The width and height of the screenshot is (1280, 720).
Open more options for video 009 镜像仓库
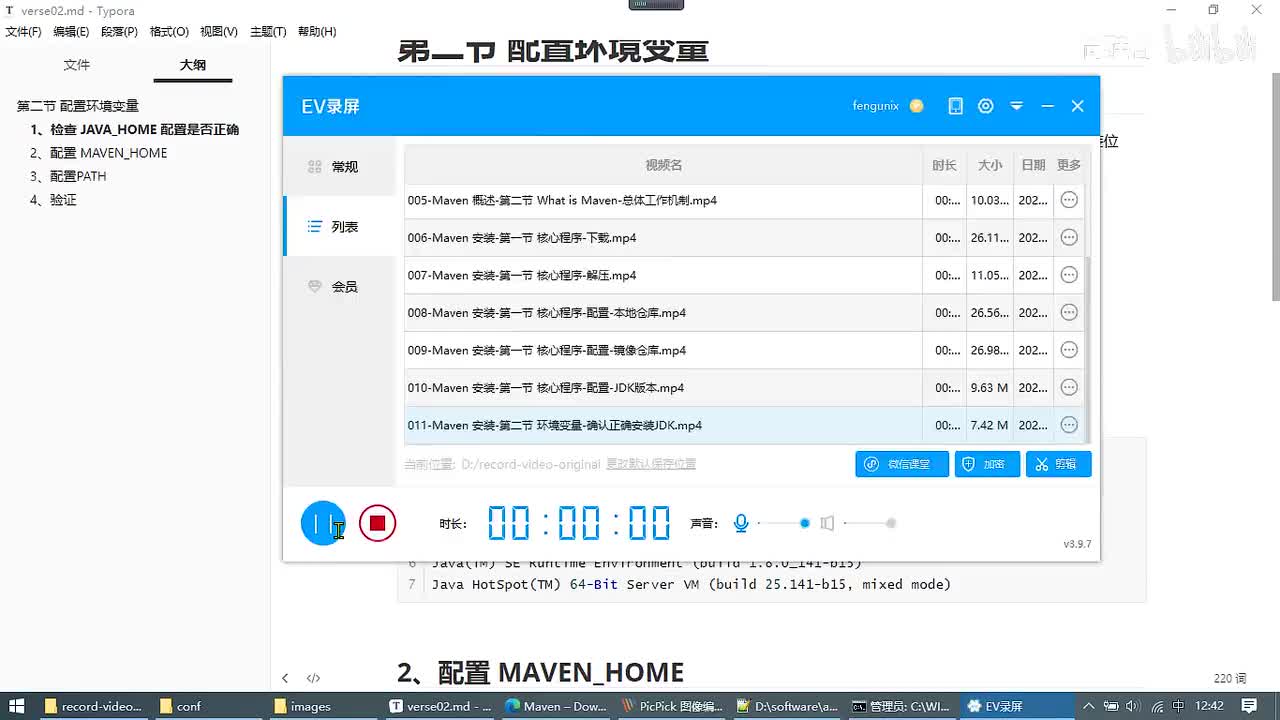coord(1069,350)
